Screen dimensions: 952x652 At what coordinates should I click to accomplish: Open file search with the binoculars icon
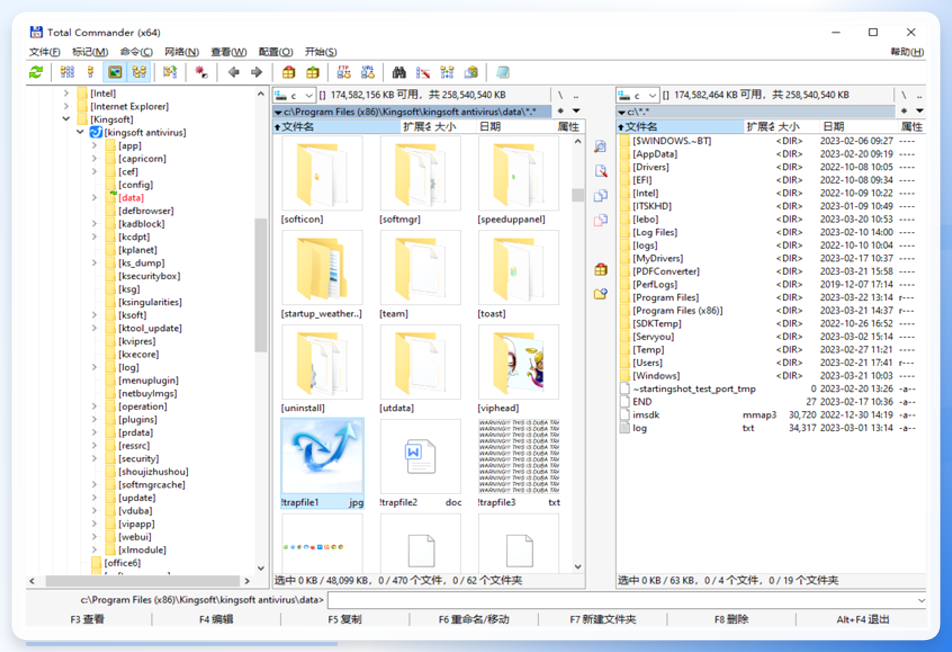[399, 72]
